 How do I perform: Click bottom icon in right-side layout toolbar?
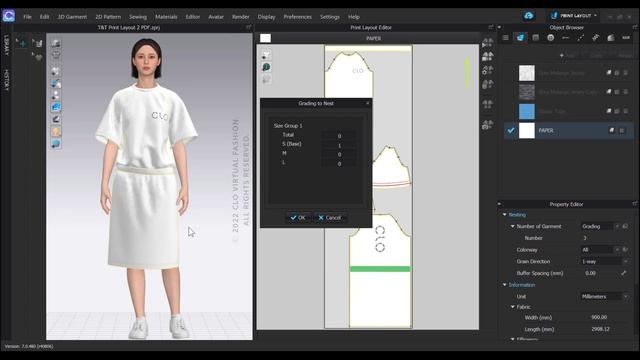(487, 124)
